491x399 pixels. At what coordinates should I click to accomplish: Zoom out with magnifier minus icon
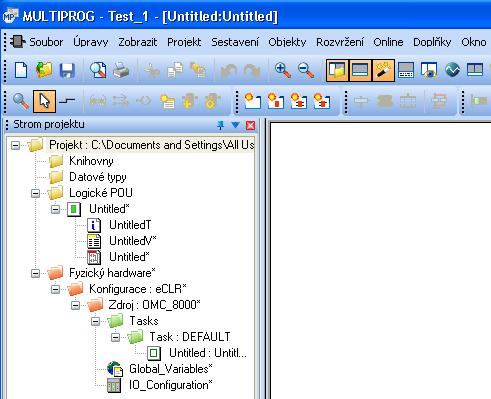point(306,70)
